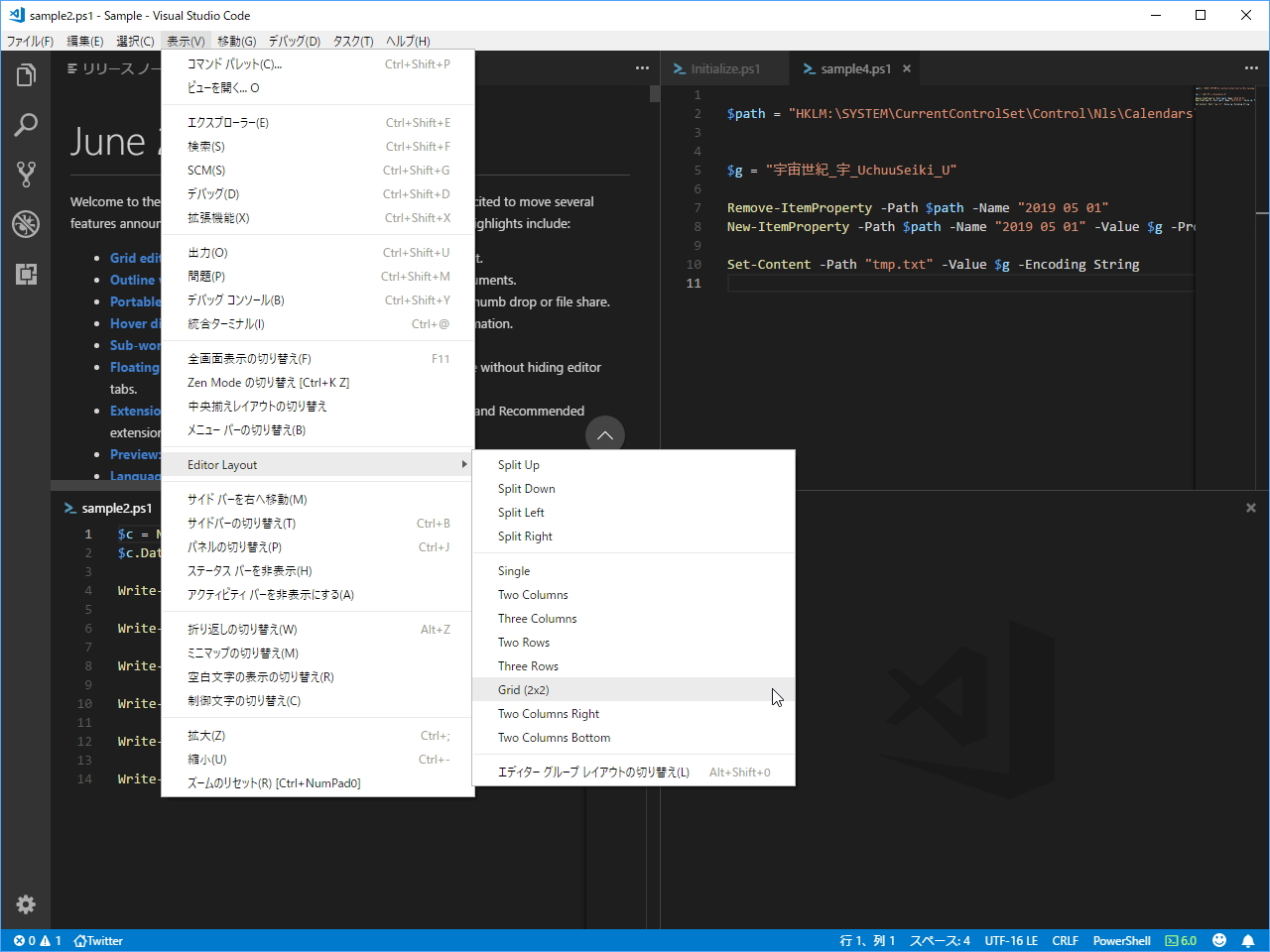Open the ヘルプ menu
This screenshot has height=952, width=1270.
pos(407,41)
